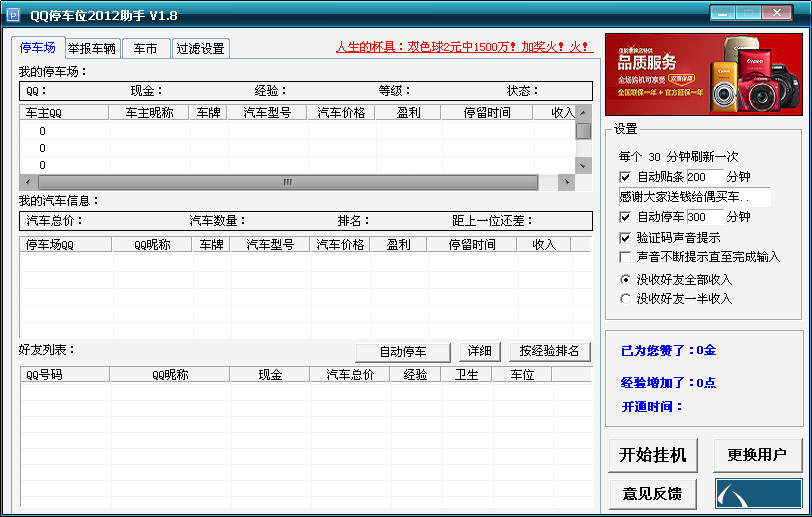
Task: Click the down arrow of the parking table's vertical scrollbar
Action: pos(584,166)
